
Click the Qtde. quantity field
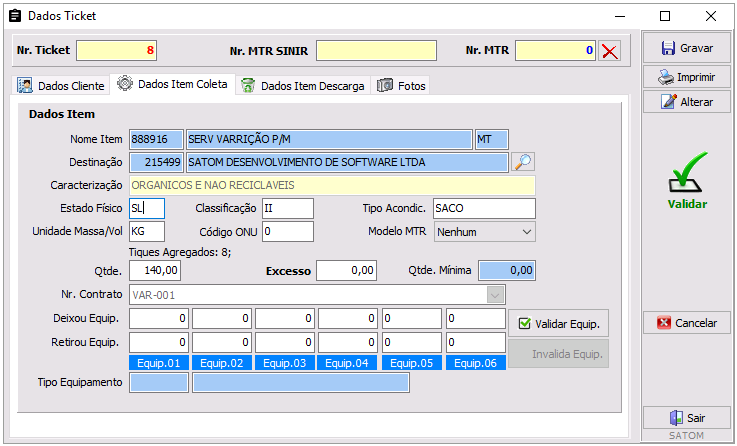click(x=156, y=270)
